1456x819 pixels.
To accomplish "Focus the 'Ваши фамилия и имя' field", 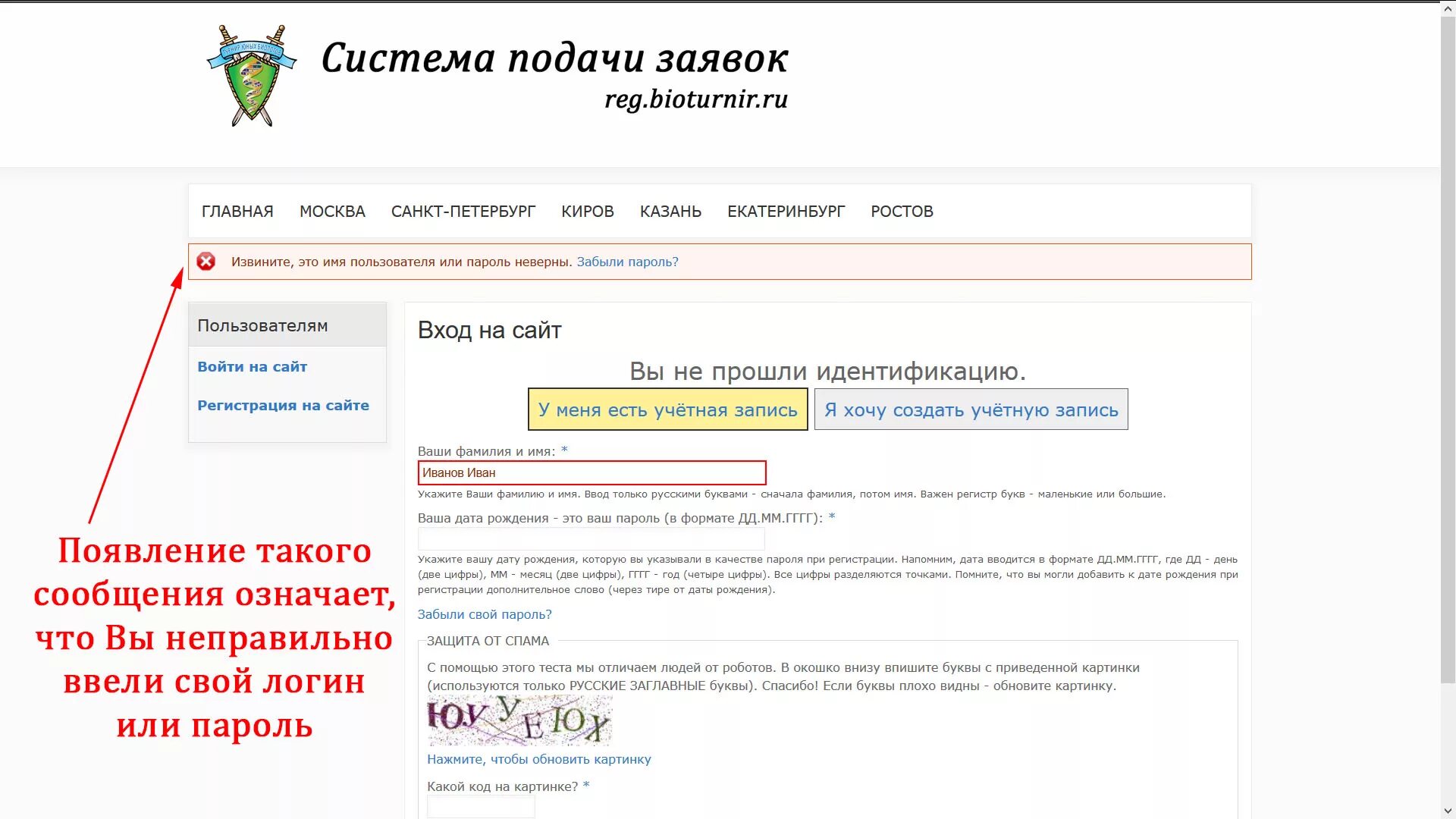I will click(591, 472).
